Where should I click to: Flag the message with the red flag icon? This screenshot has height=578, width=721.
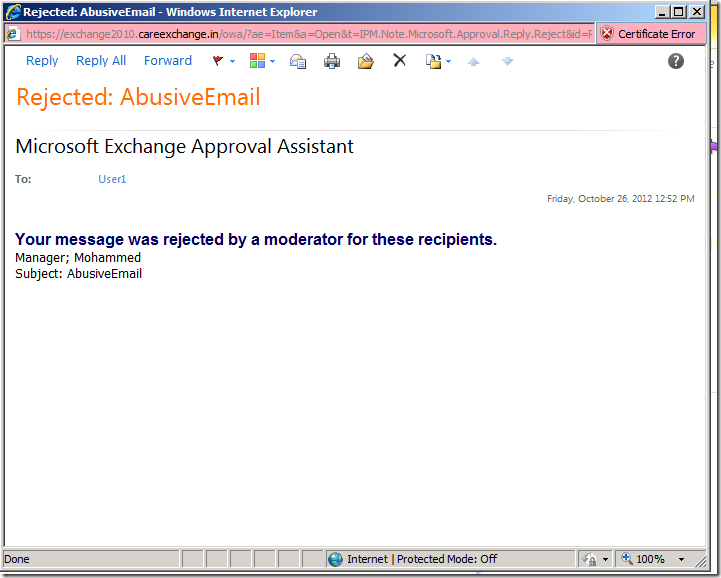click(217, 61)
